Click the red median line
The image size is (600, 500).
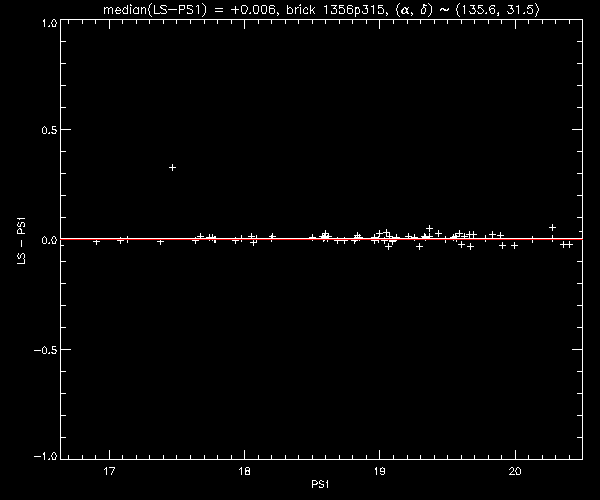pos(321,239)
